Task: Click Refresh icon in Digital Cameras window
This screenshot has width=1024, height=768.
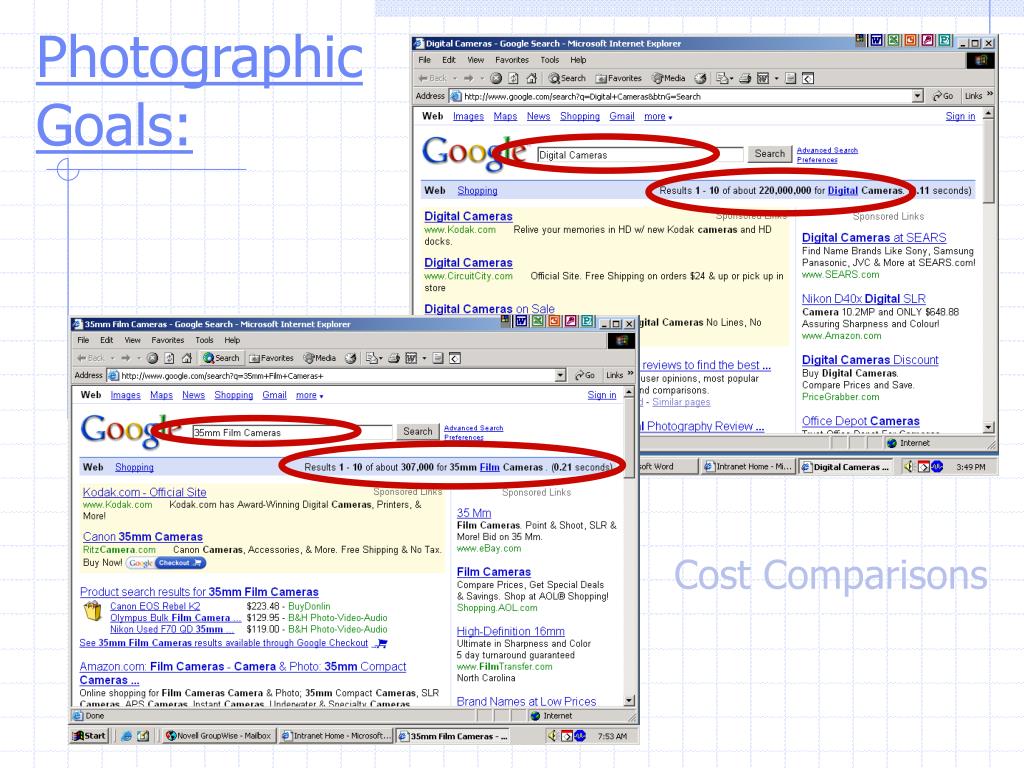Action: 514,78
